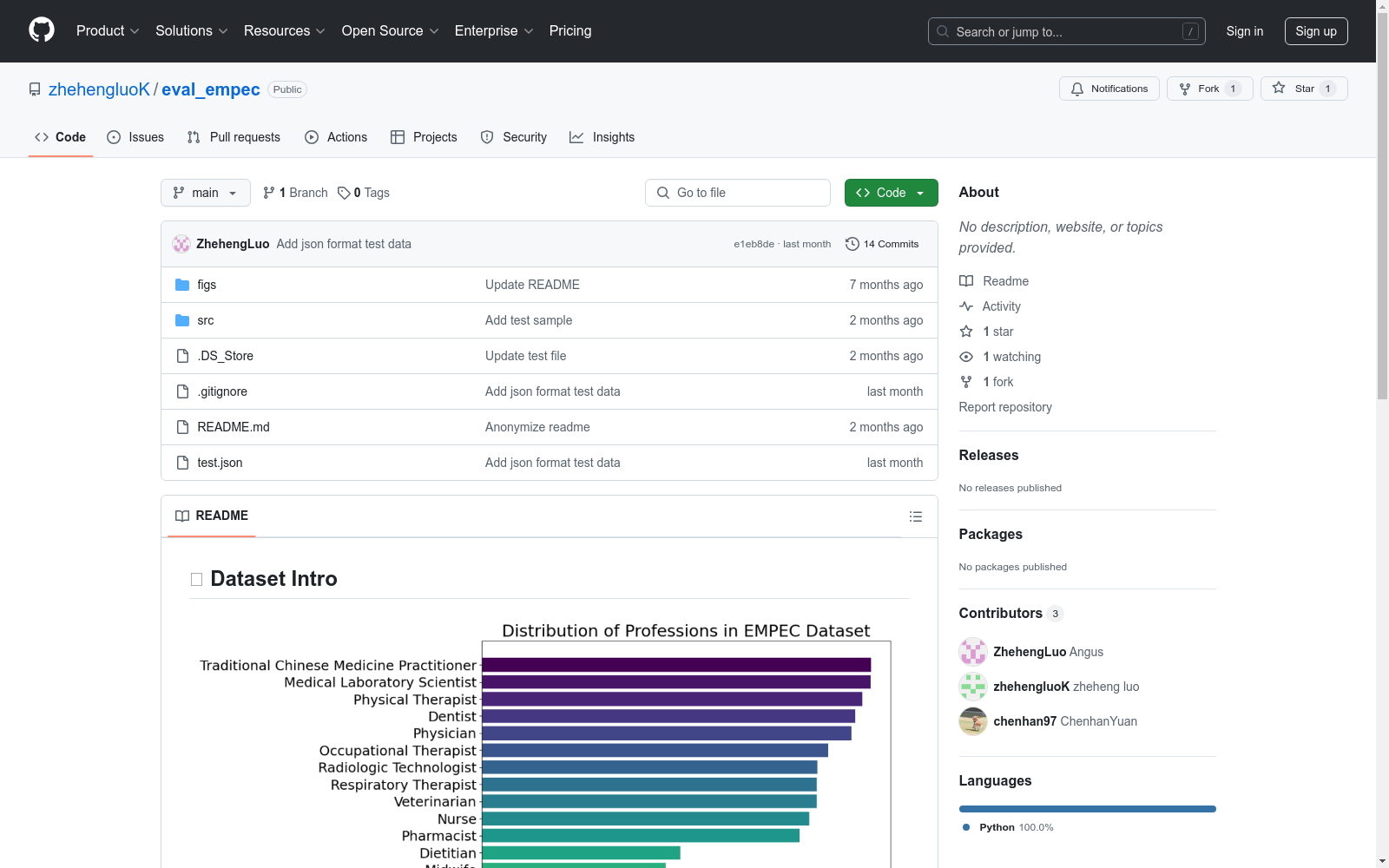Open zhehengluoK contributor avatar
This screenshot has height=868, width=1389.
pos(973,687)
